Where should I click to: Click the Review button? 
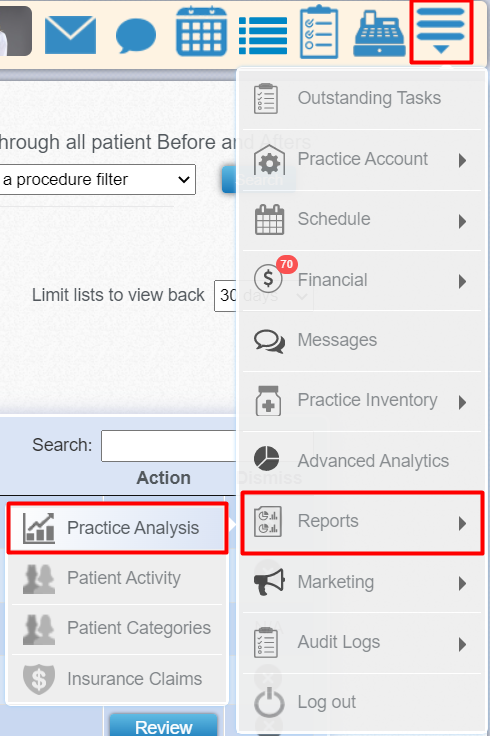click(x=163, y=726)
